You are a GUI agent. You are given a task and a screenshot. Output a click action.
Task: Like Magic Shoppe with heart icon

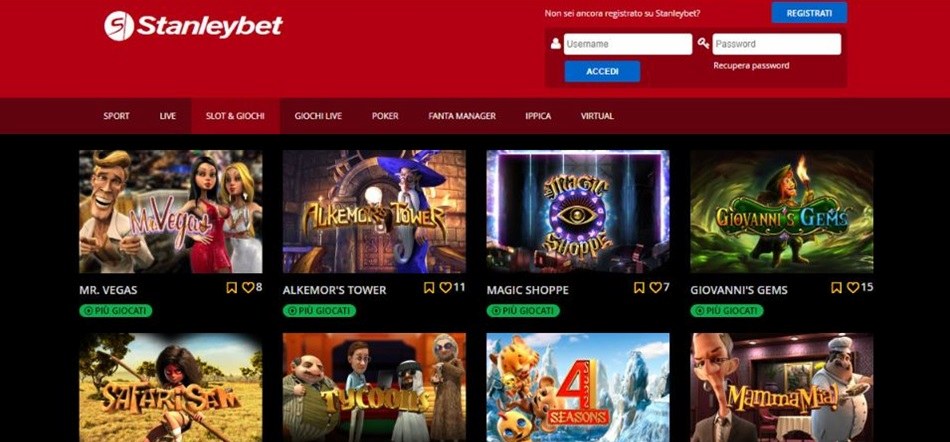[x=656, y=288]
